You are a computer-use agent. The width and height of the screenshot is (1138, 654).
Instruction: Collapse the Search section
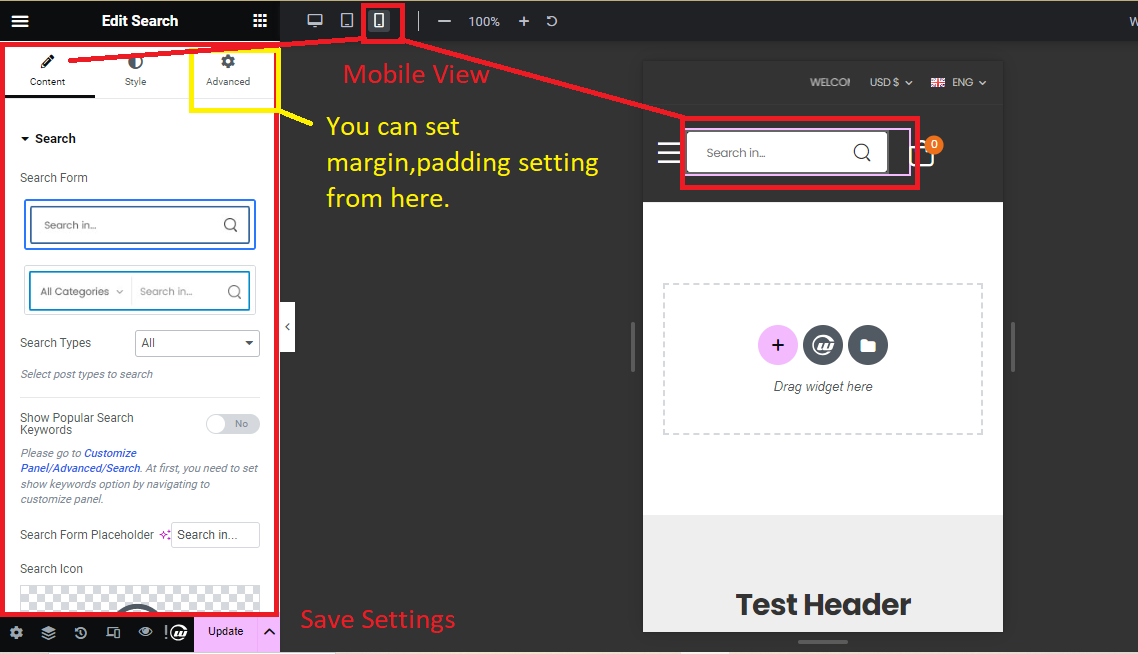click(48, 139)
